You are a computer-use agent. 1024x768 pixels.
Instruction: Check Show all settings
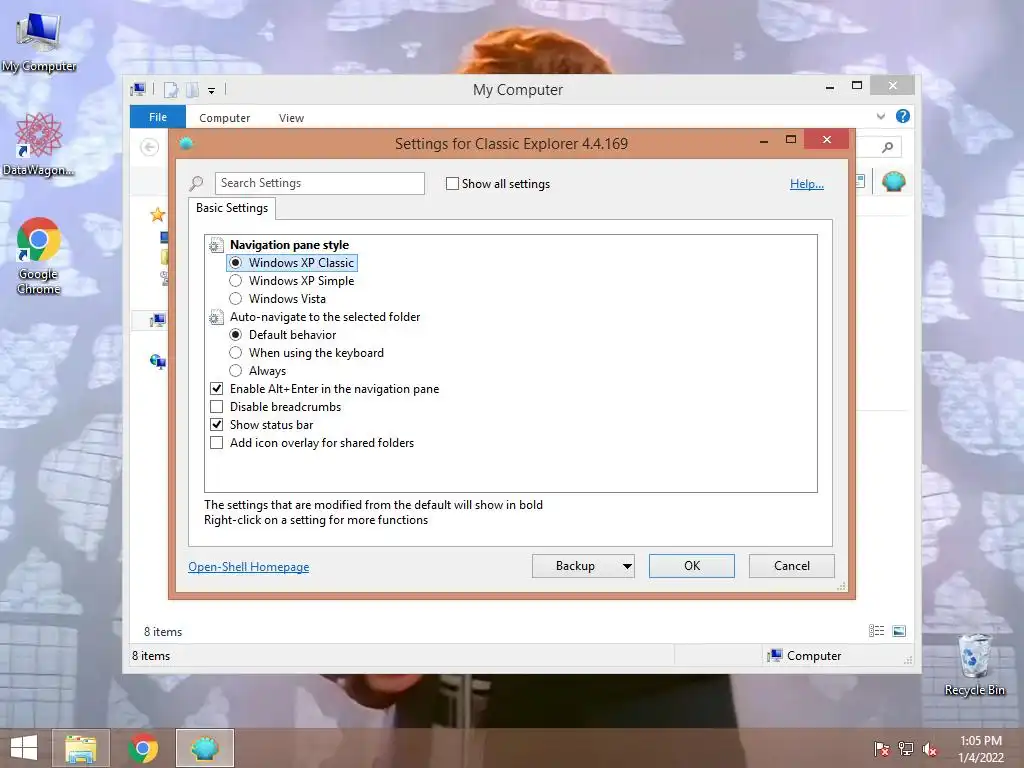point(452,184)
